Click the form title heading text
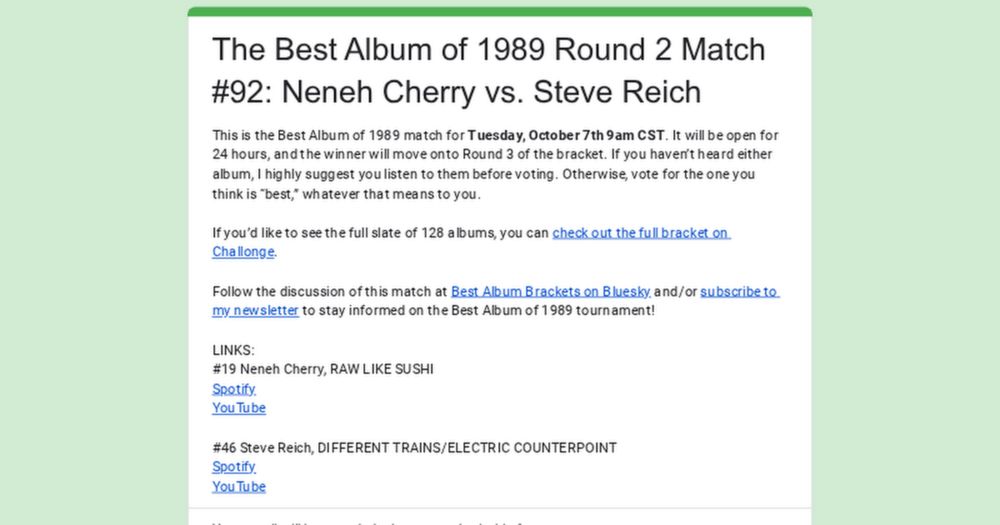The image size is (1000, 525). click(x=488, y=70)
